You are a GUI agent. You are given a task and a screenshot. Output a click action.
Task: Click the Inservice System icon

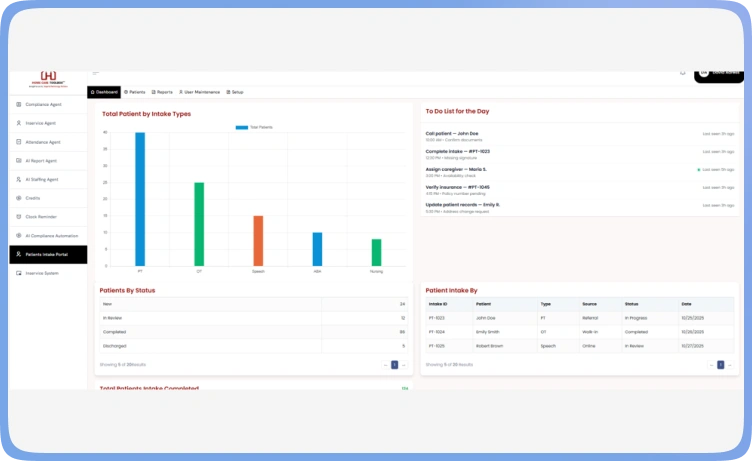(19, 273)
